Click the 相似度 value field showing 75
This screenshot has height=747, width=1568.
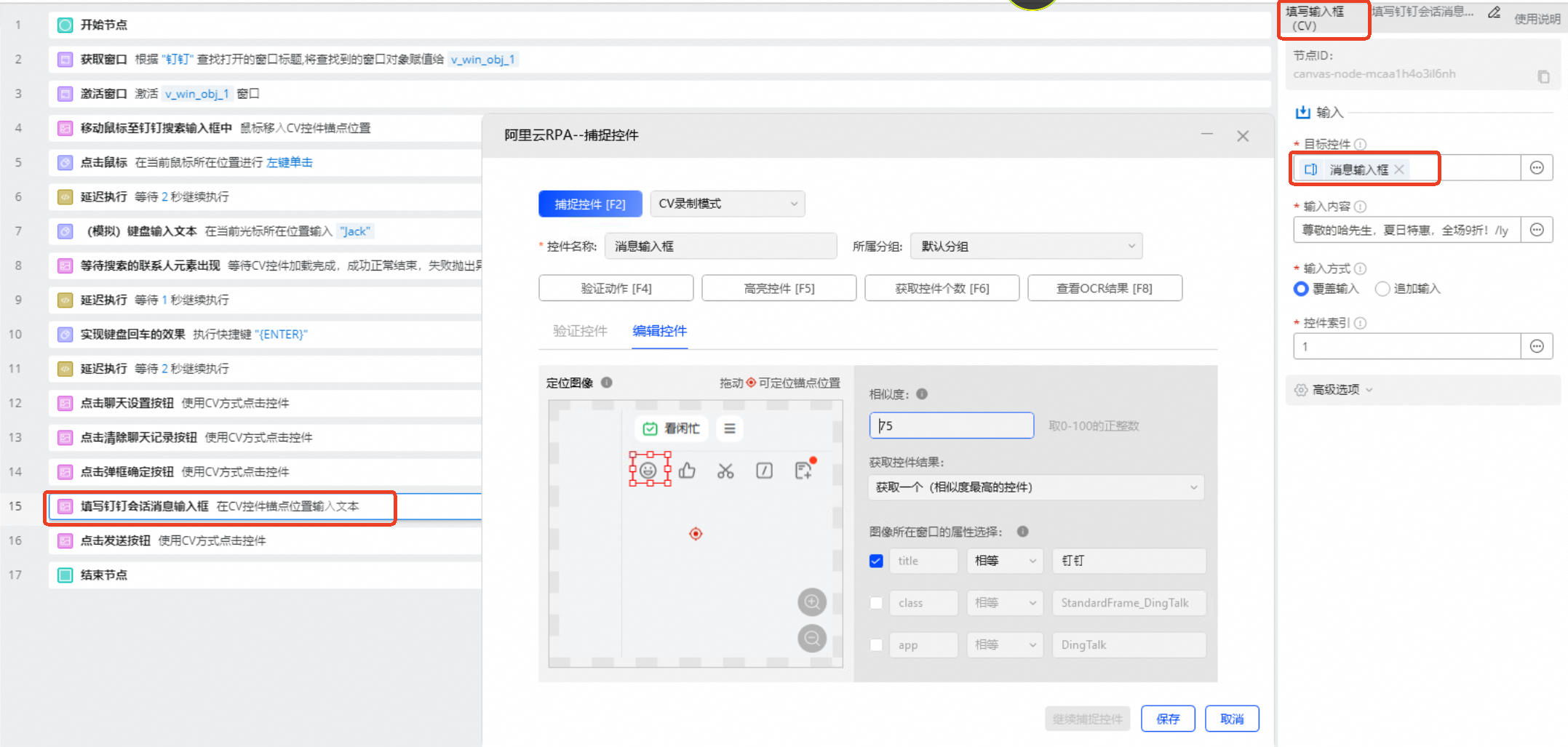[x=951, y=426]
